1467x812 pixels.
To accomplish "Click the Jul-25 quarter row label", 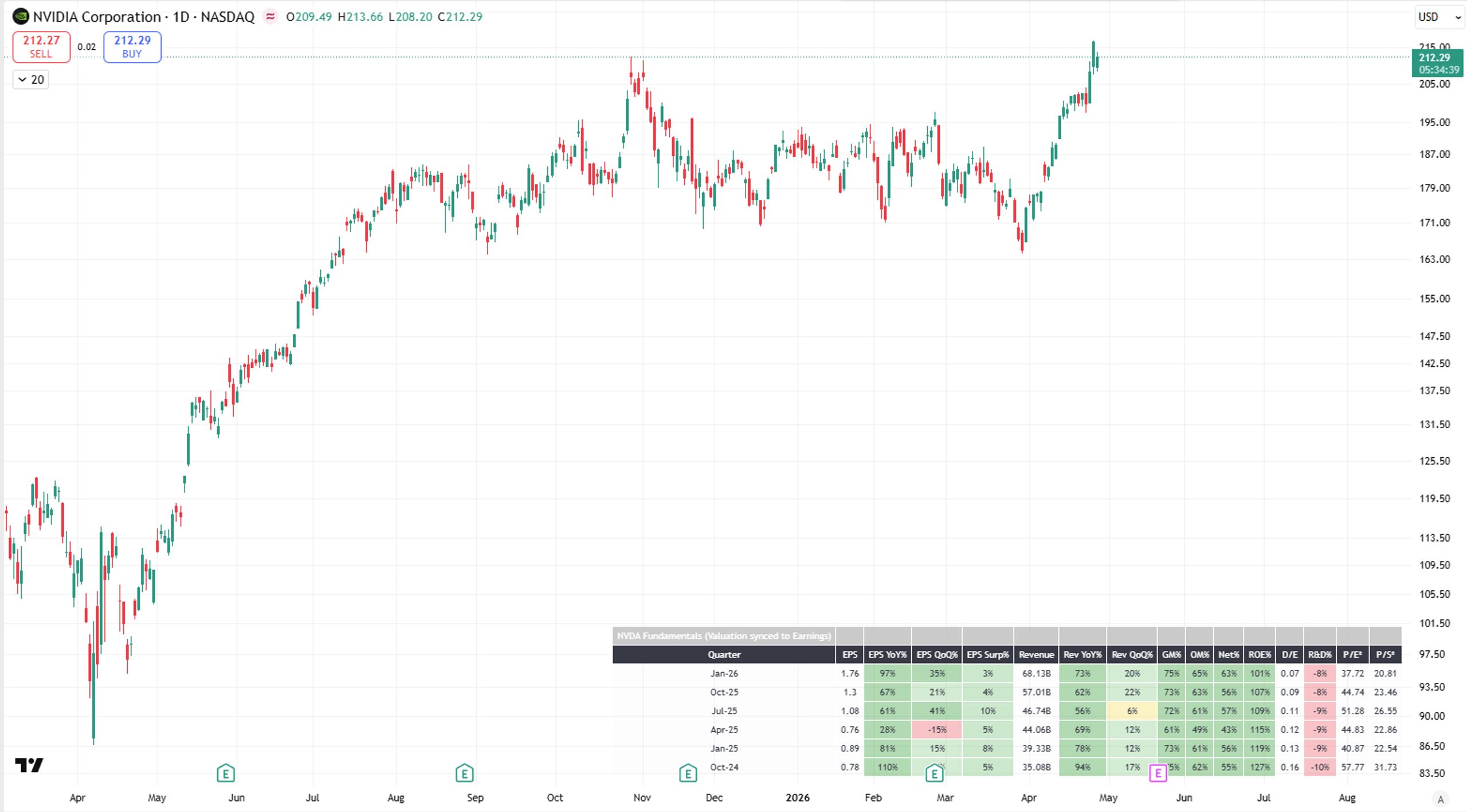I will point(724,711).
